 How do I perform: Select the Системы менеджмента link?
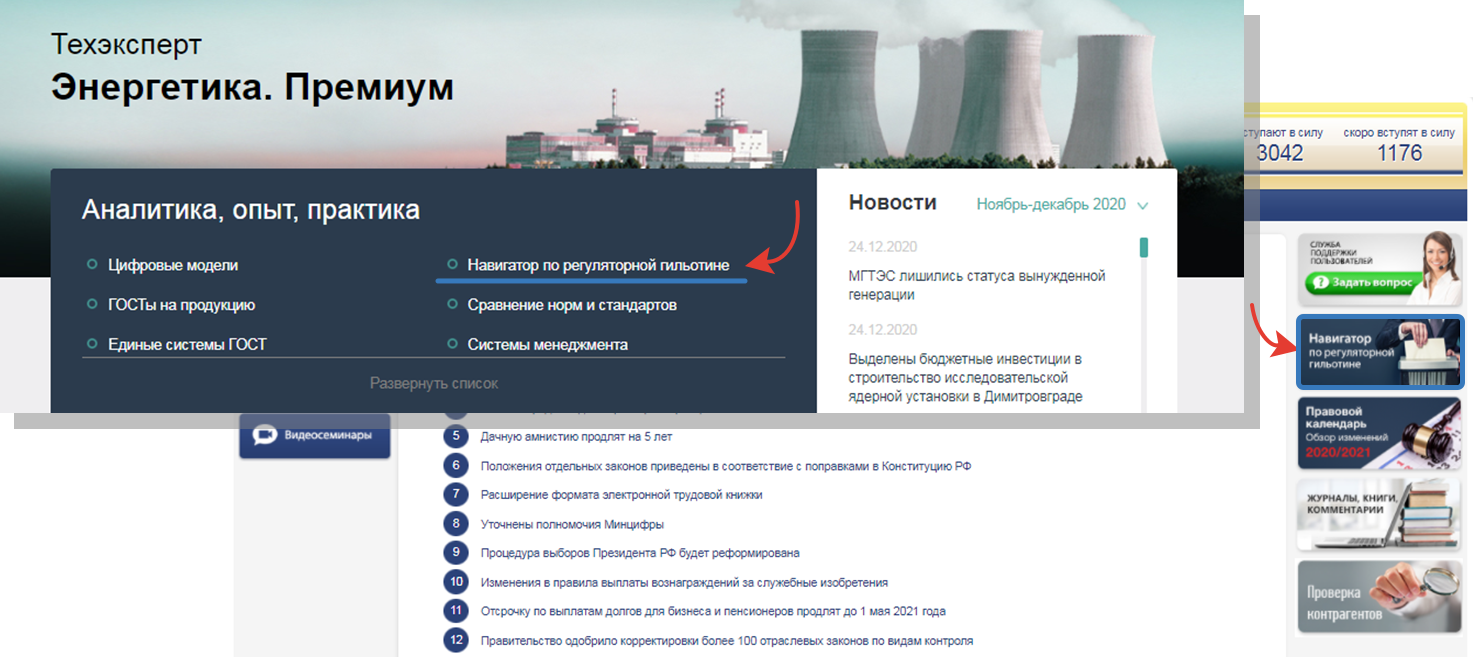[547, 345]
